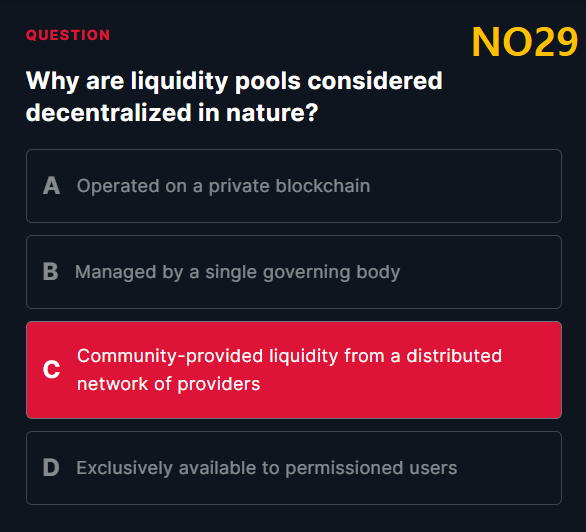
Task: Click 'governing body' text in option B
Action: click(331, 272)
